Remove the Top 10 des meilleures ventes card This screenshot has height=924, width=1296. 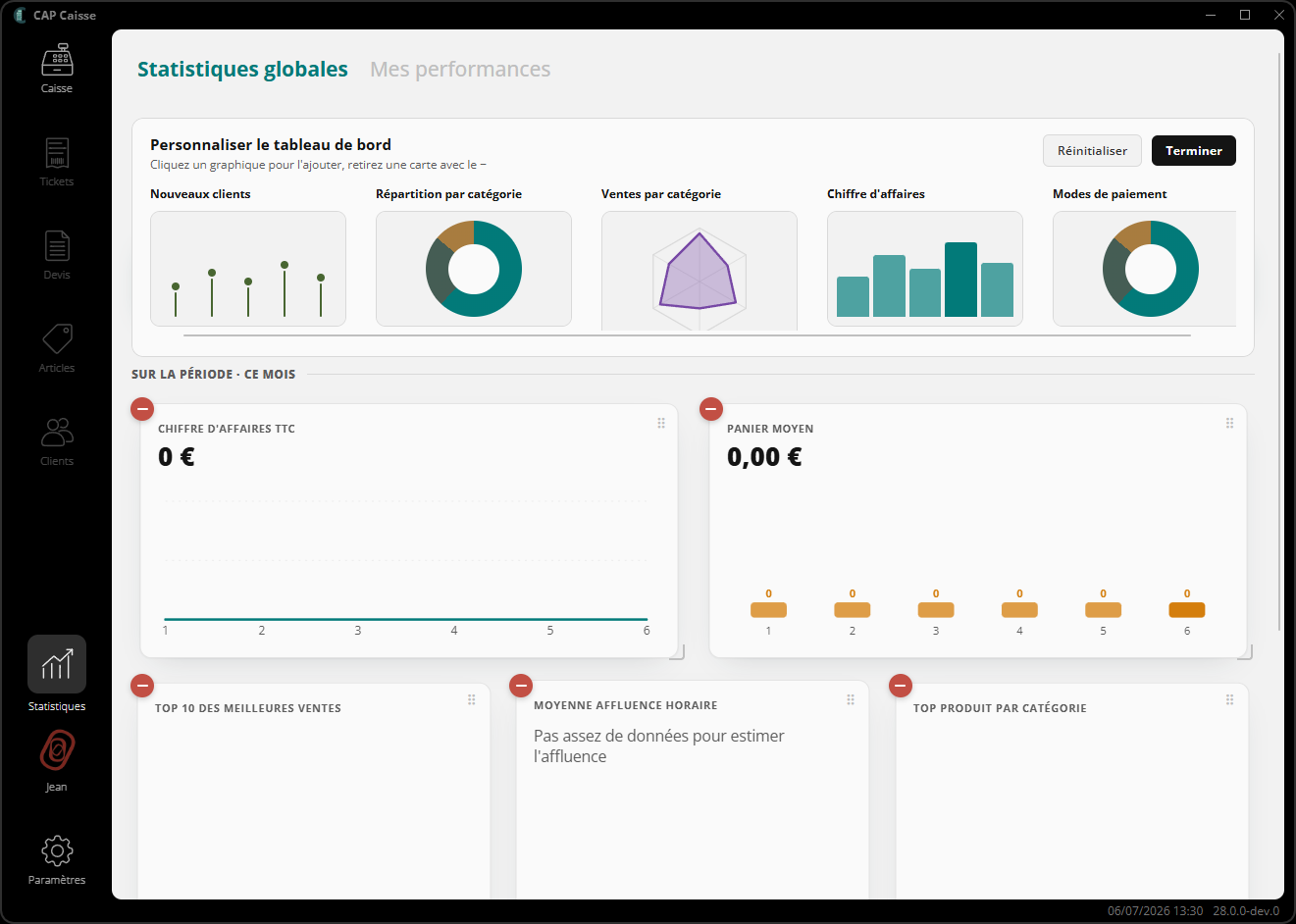click(x=142, y=685)
